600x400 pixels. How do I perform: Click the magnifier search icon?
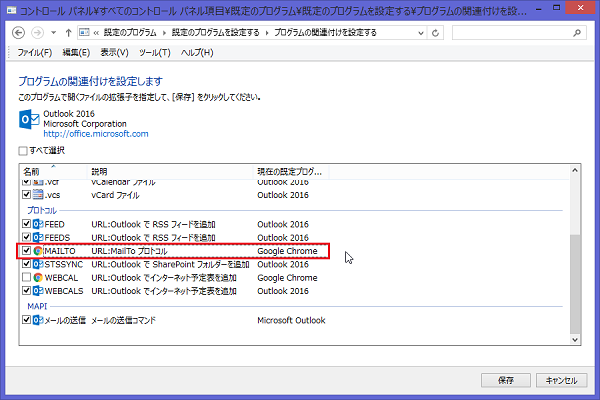tap(577, 33)
